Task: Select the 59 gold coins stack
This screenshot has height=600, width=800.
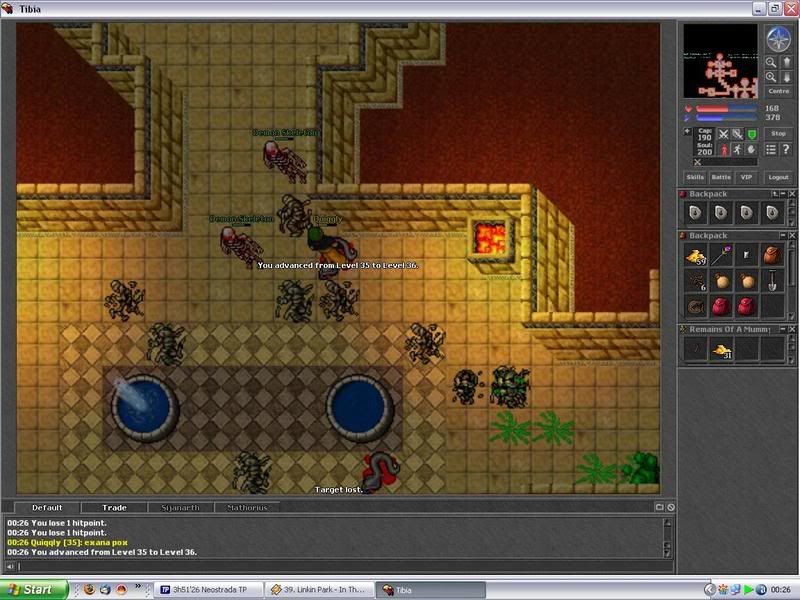Action: click(695, 255)
